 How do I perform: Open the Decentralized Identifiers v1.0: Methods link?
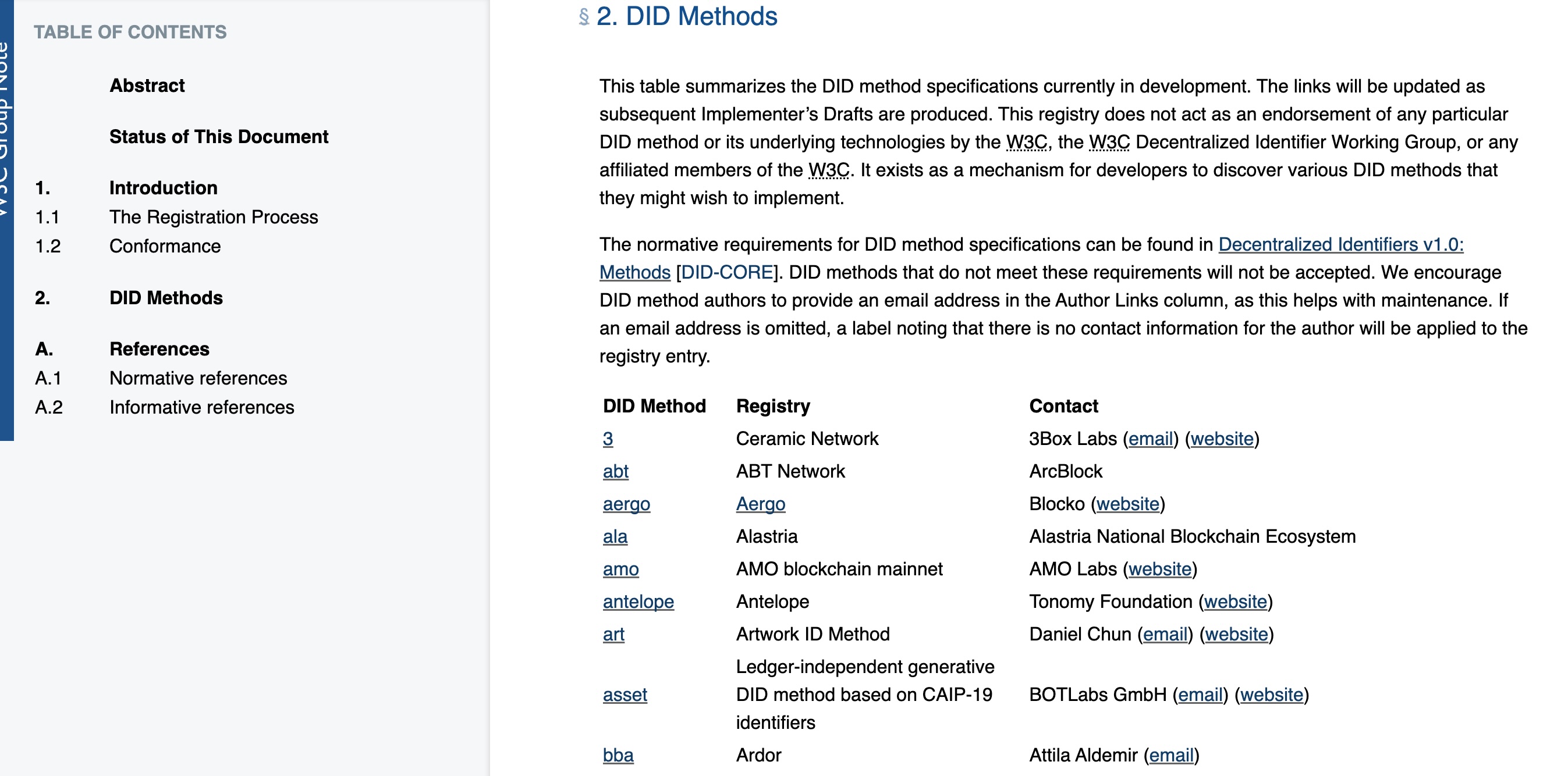(x=1340, y=244)
